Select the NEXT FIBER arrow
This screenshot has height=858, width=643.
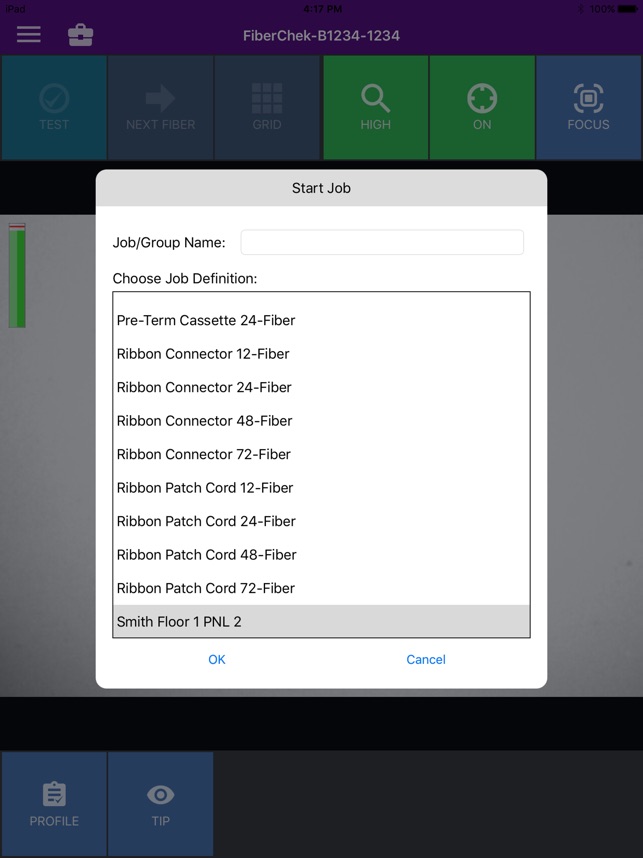pyautogui.click(x=160, y=107)
